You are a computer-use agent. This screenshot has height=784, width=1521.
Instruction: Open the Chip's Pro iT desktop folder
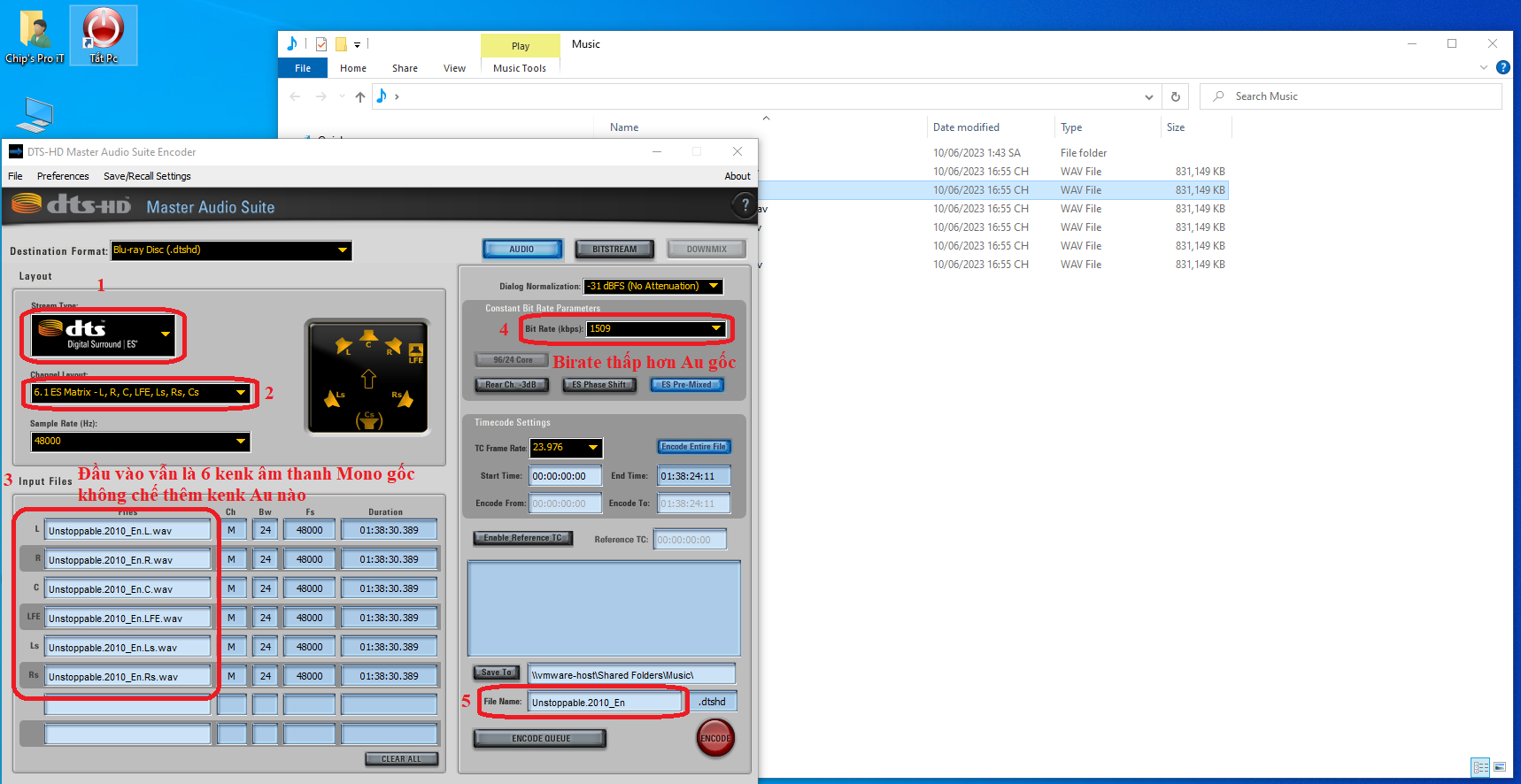(x=35, y=35)
